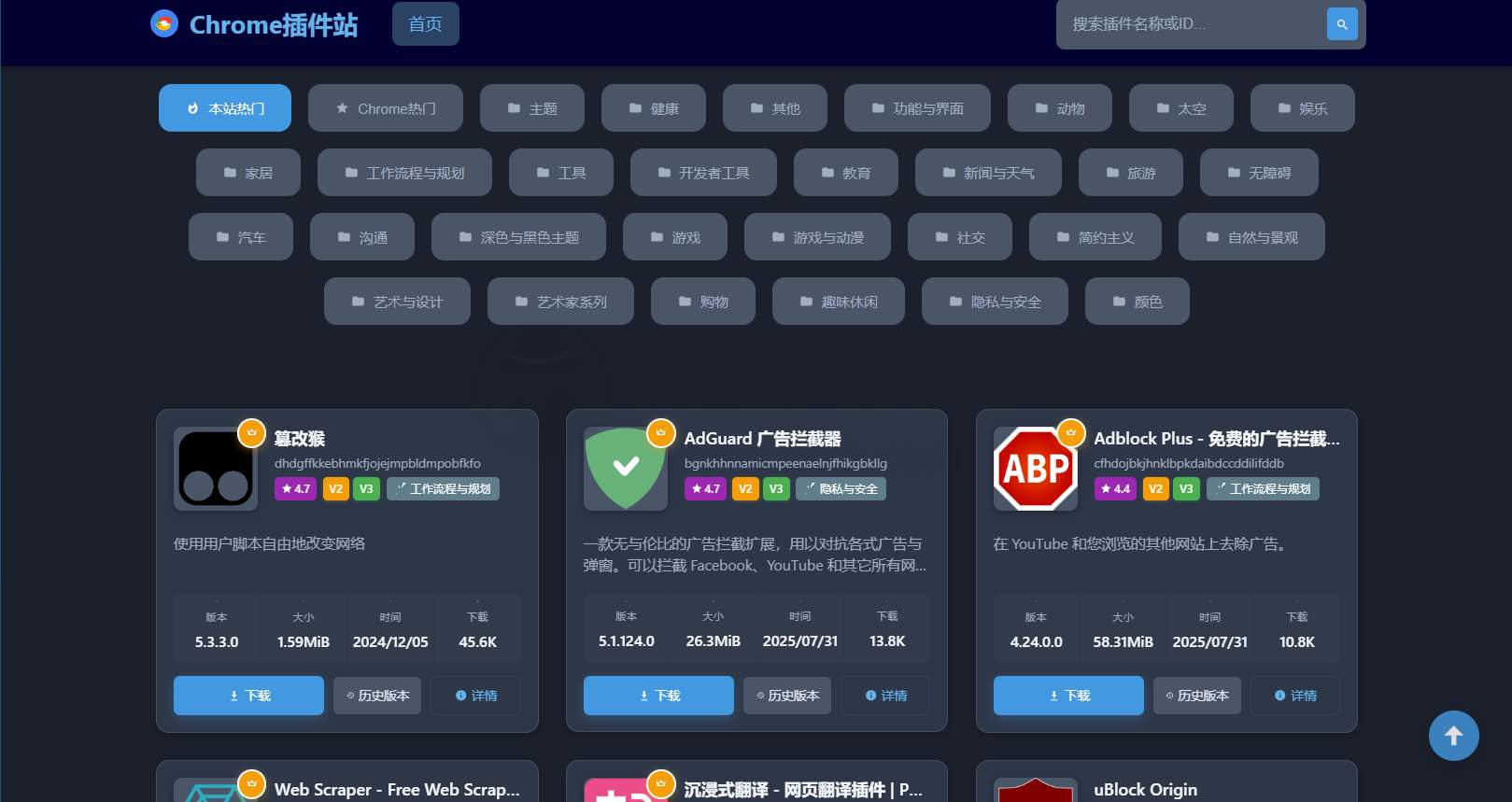Open the 太空 category
Screen dimensions: 1512x802
1181,108
